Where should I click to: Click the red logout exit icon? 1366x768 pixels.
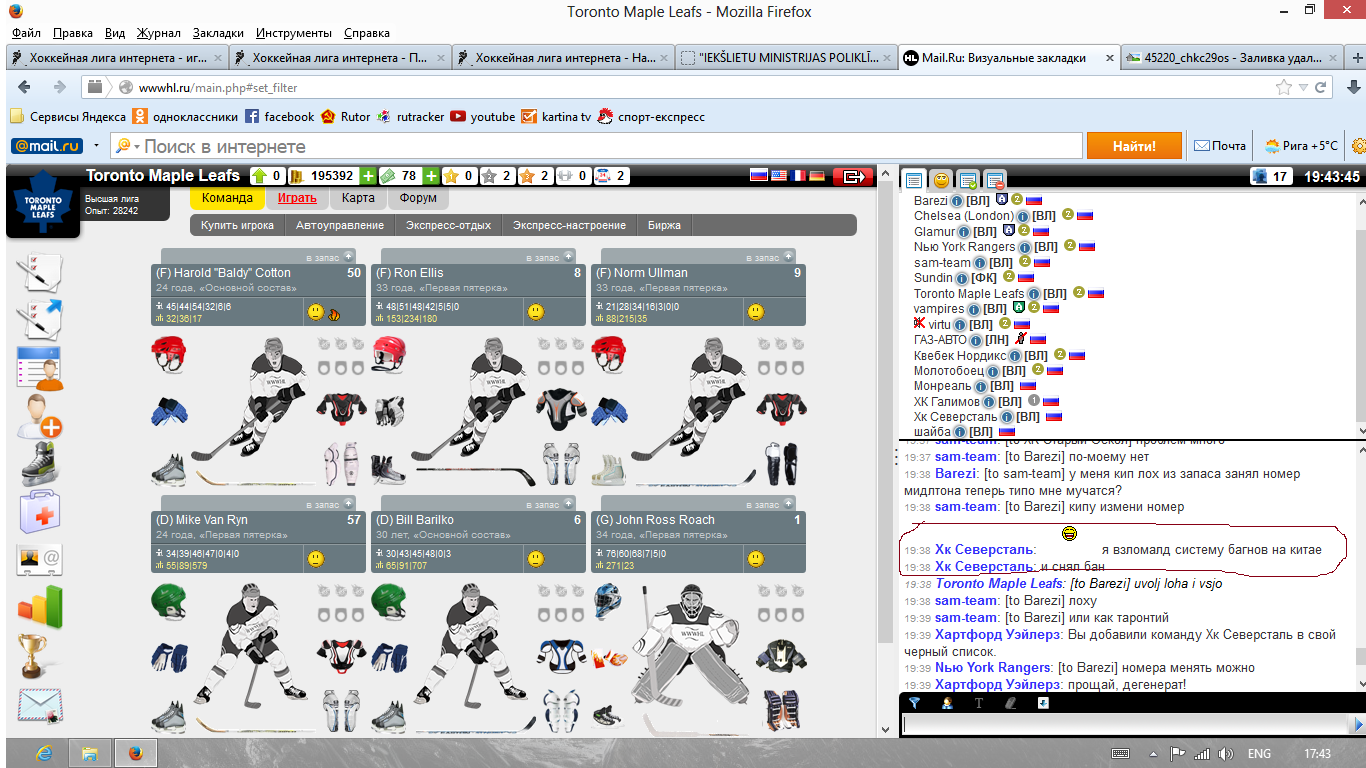tap(853, 176)
